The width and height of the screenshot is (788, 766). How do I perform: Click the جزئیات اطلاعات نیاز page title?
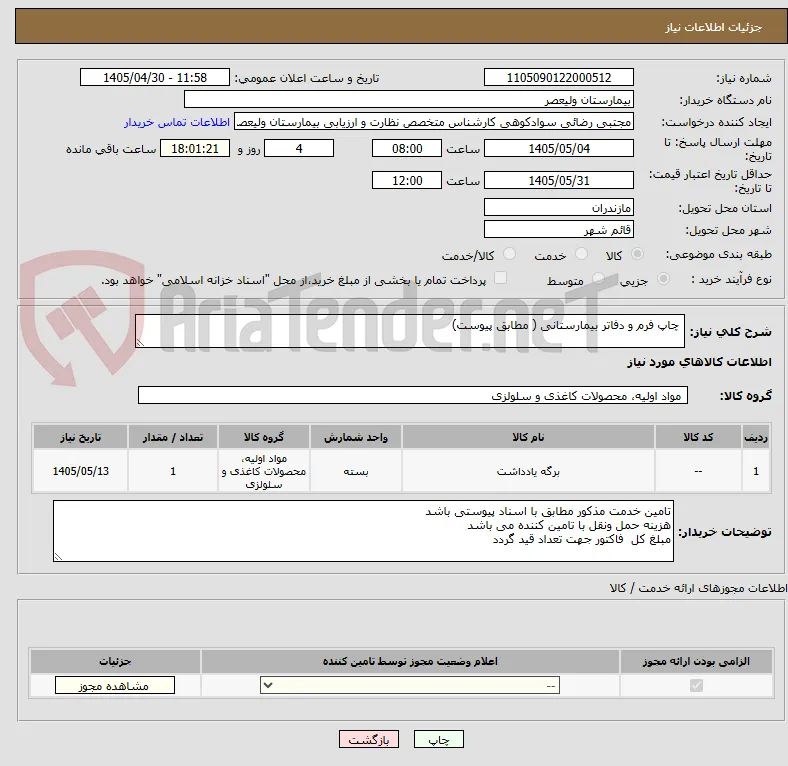click(714, 27)
